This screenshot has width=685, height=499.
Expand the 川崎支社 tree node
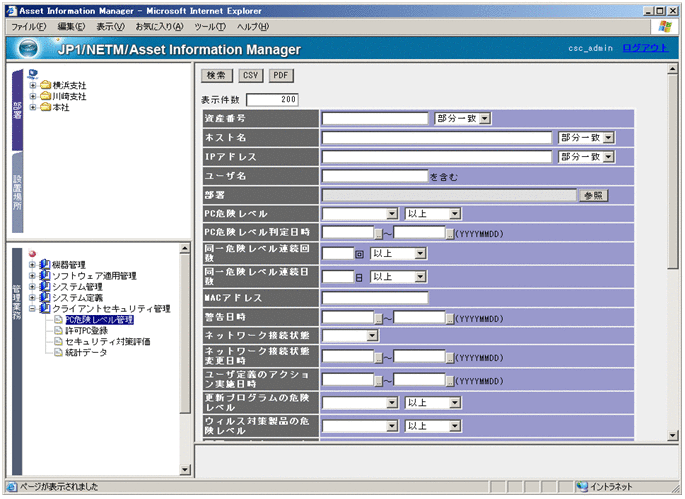[33, 96]
